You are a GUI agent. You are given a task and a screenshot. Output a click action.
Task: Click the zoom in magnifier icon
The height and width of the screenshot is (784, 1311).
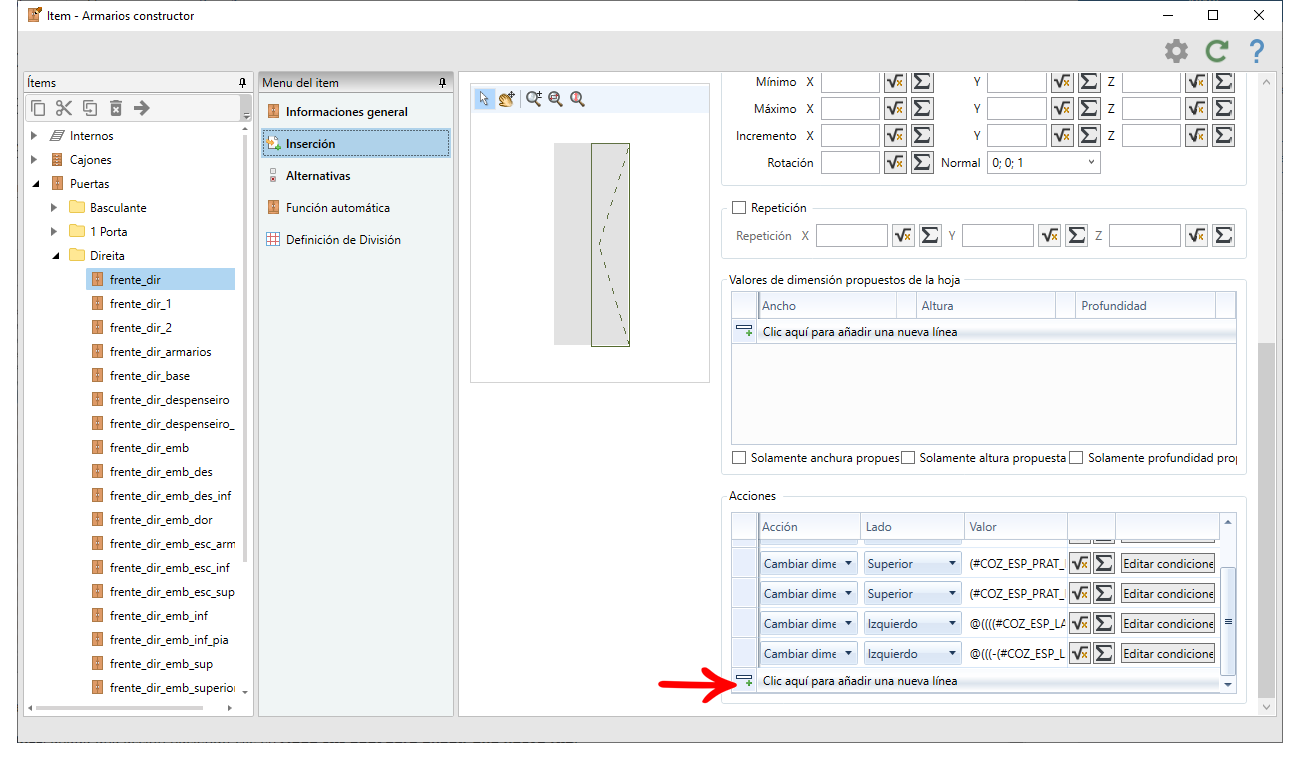click(534, 98)
